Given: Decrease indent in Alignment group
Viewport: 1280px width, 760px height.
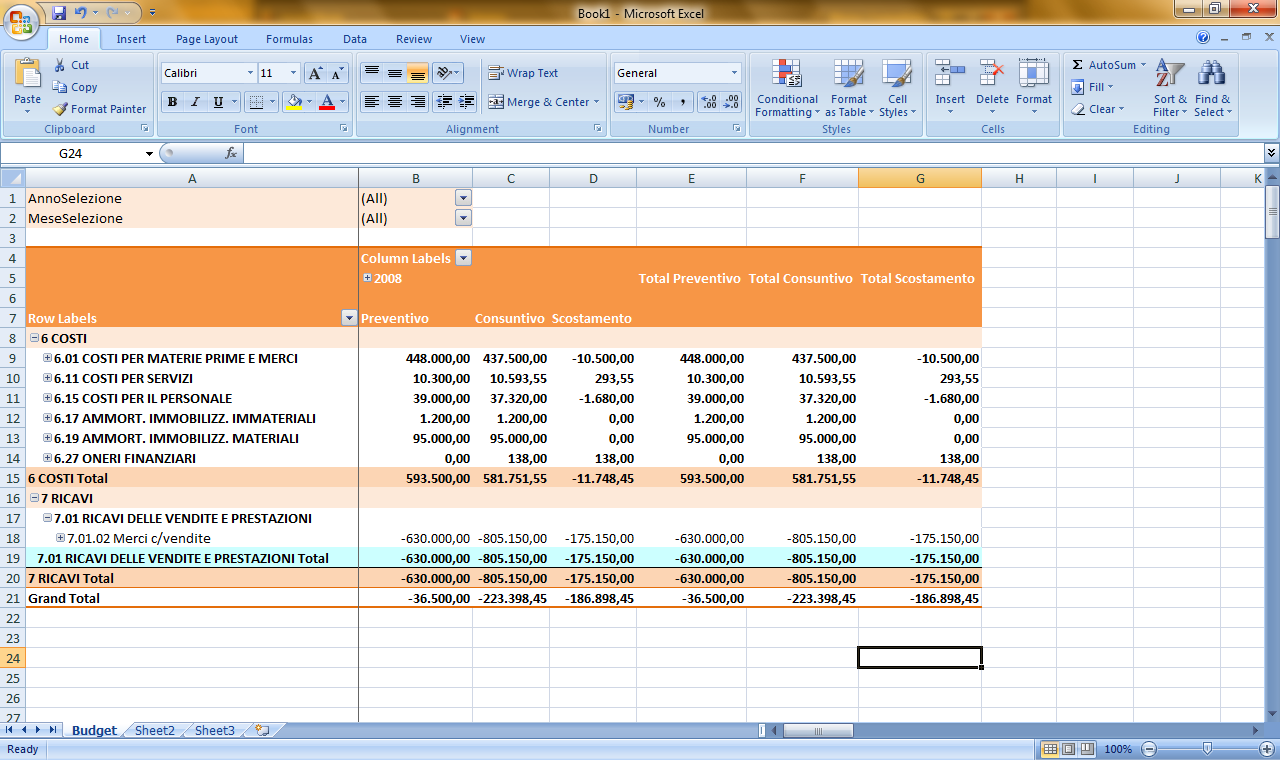Looking at the screenshot, I should pos(443,102).
